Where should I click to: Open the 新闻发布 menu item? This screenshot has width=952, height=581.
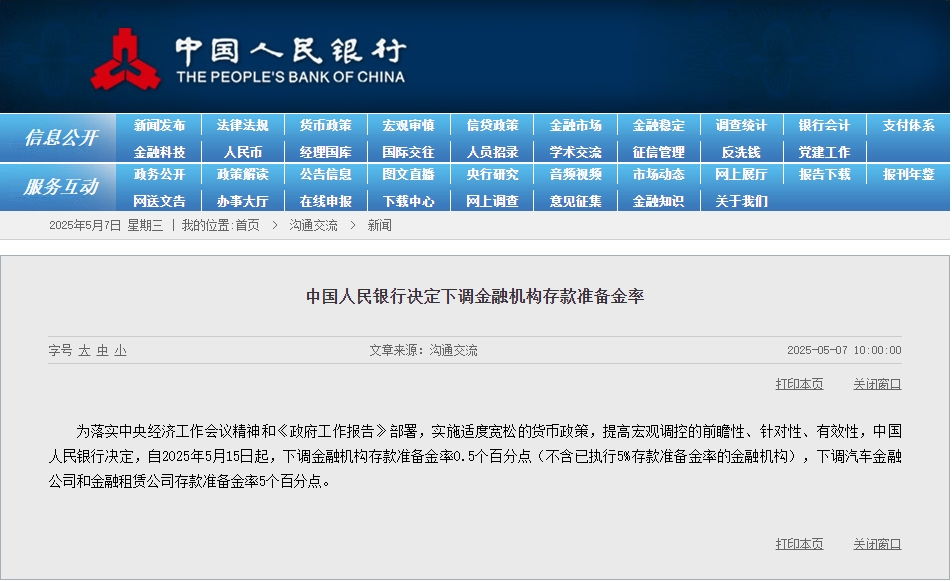pyautogui.click(x=160, y=126)
